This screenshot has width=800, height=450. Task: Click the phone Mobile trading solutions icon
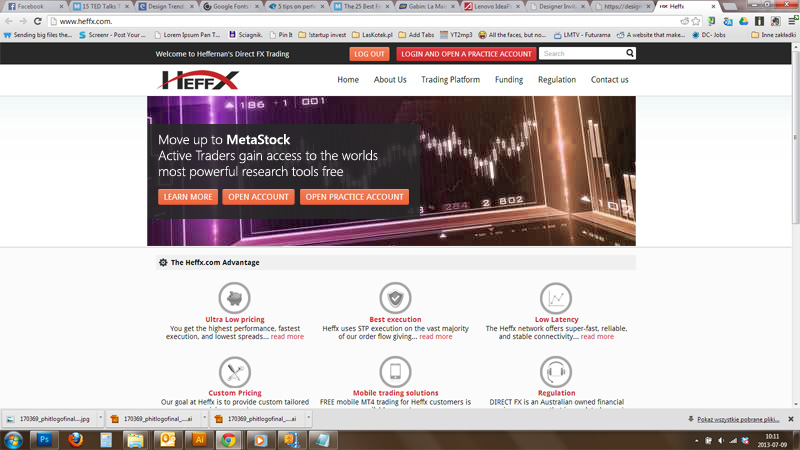395,371
